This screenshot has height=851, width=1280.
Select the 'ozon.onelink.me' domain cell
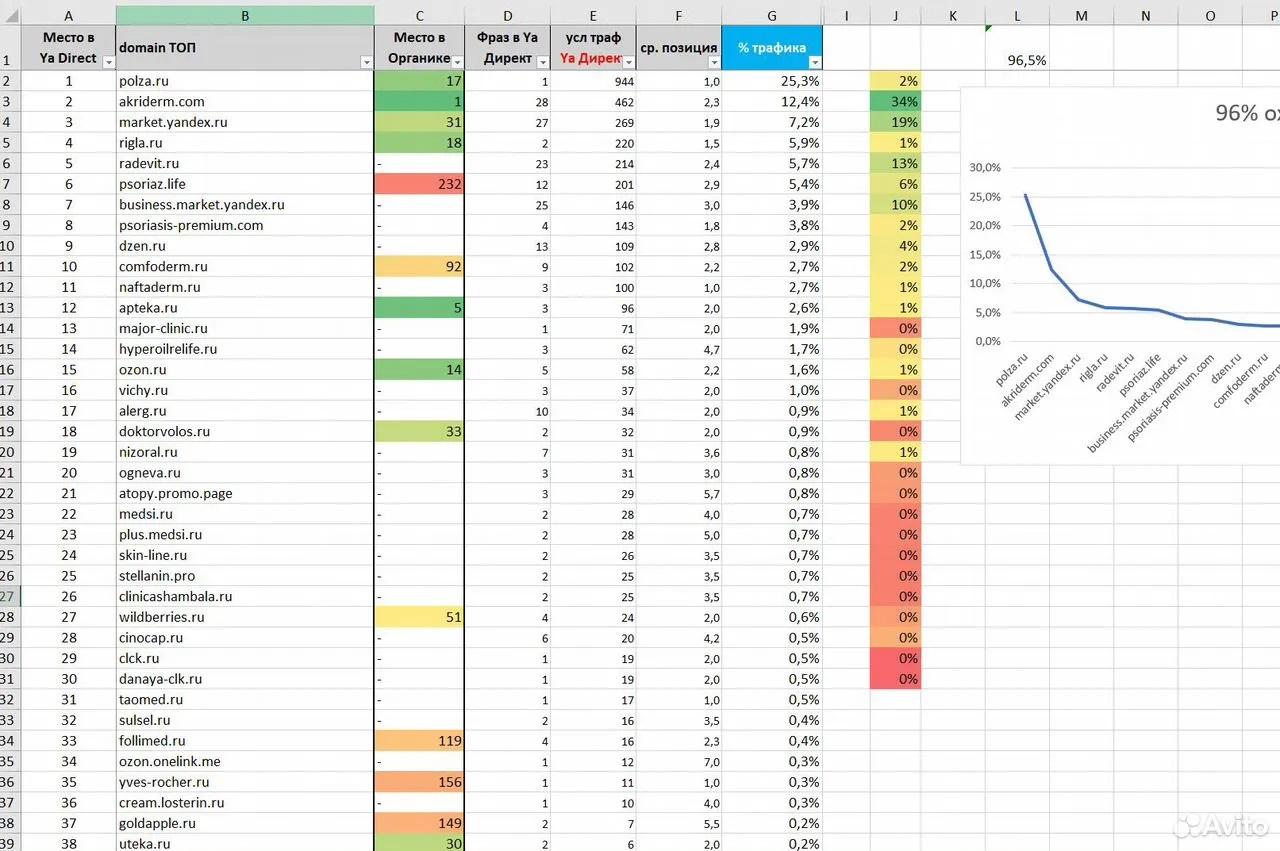[x=245, y=761]
